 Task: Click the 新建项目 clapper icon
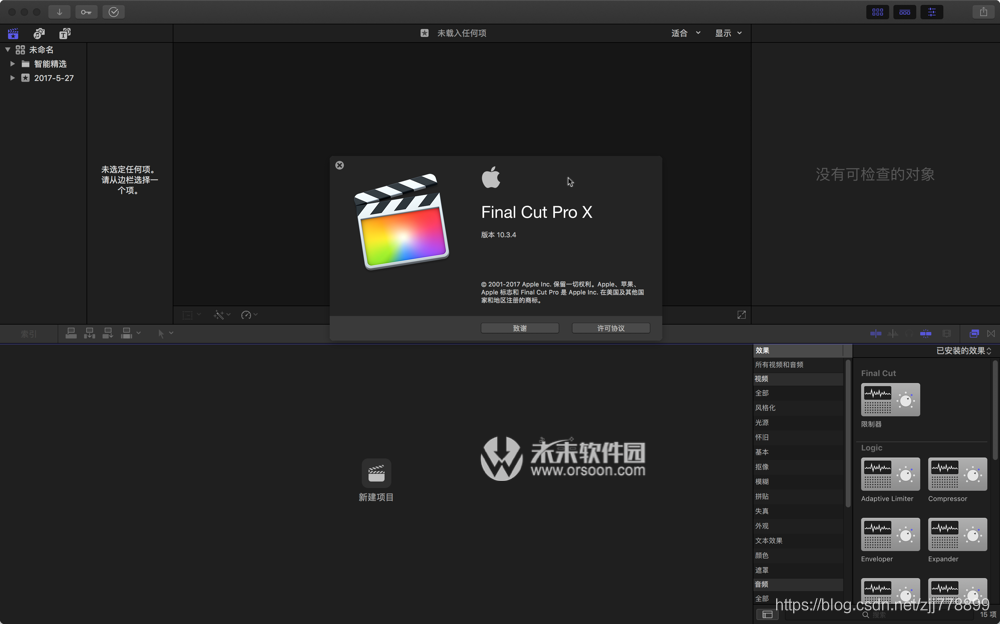(376, 473)
